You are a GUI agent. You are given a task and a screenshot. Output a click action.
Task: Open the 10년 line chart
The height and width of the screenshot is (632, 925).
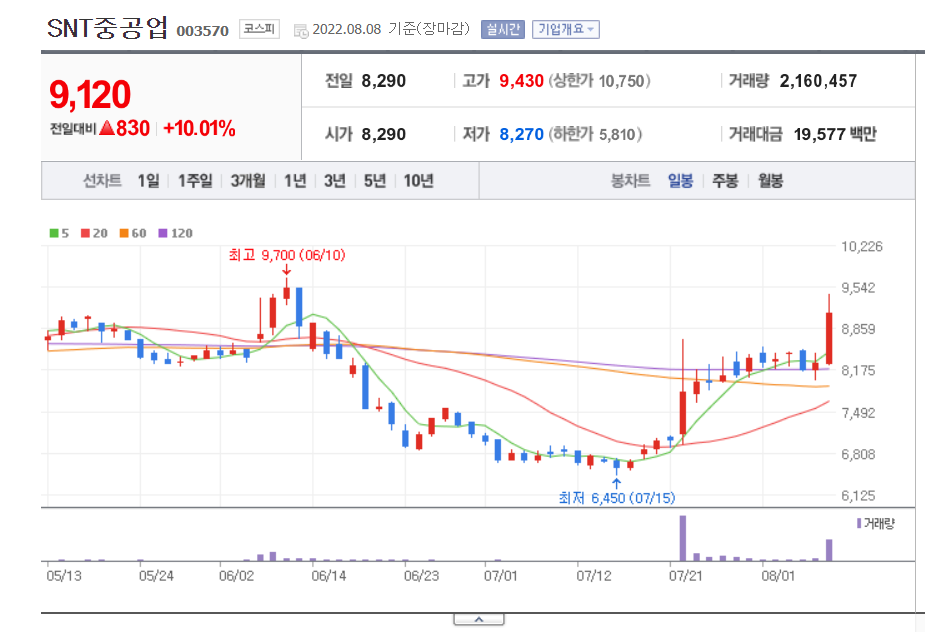[x=418, y=181]
